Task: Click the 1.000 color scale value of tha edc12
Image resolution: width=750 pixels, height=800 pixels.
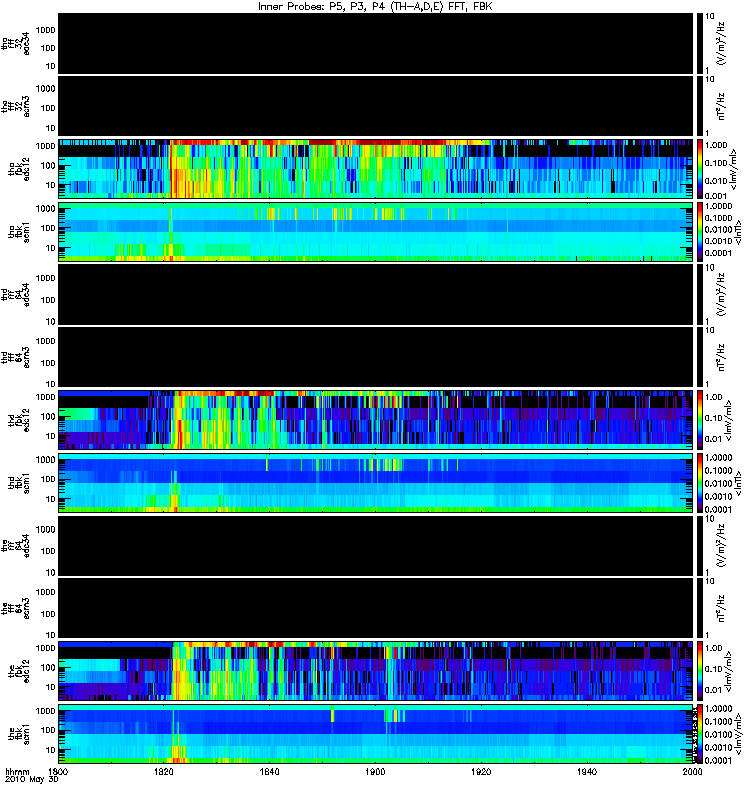Action: point(715,145)
